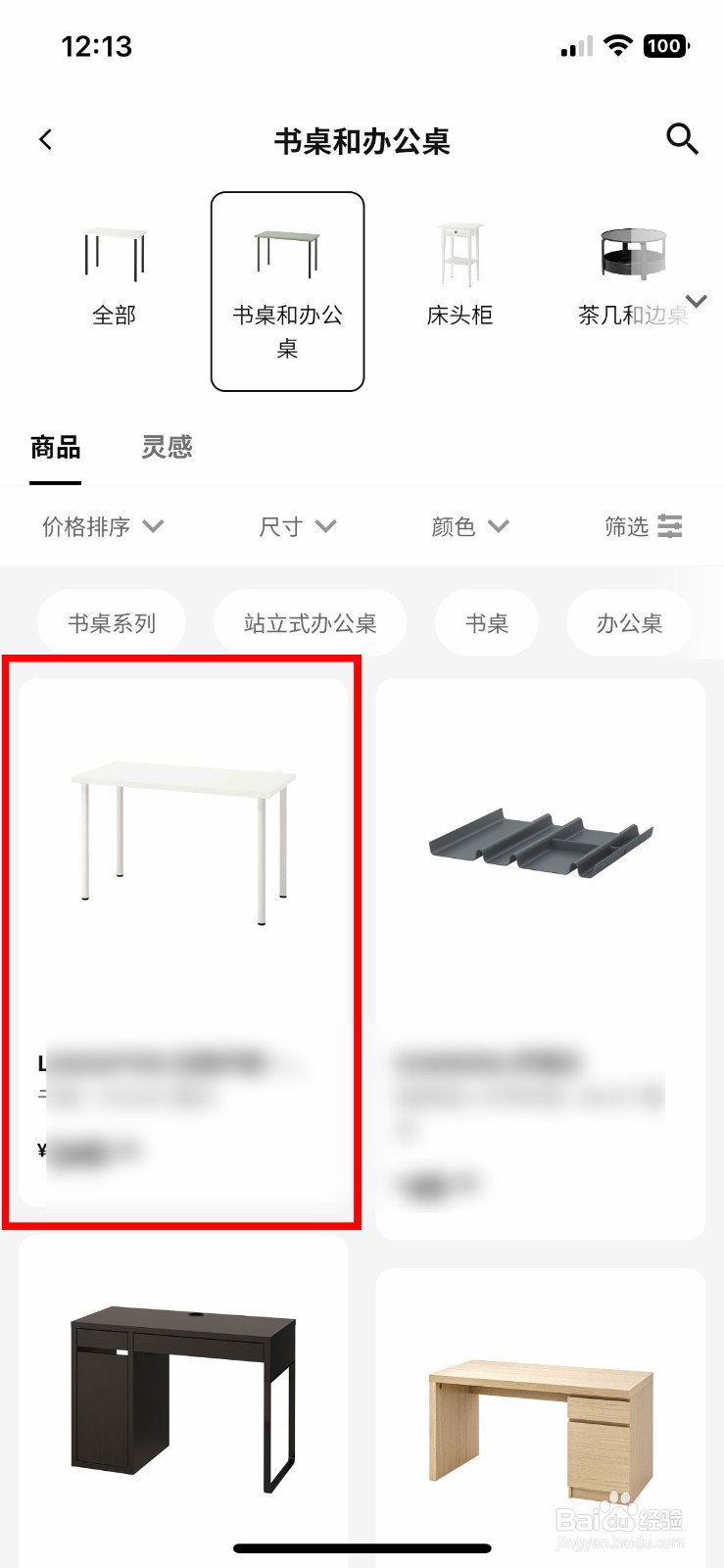Open search with the magnifier icon

(682, 139)
